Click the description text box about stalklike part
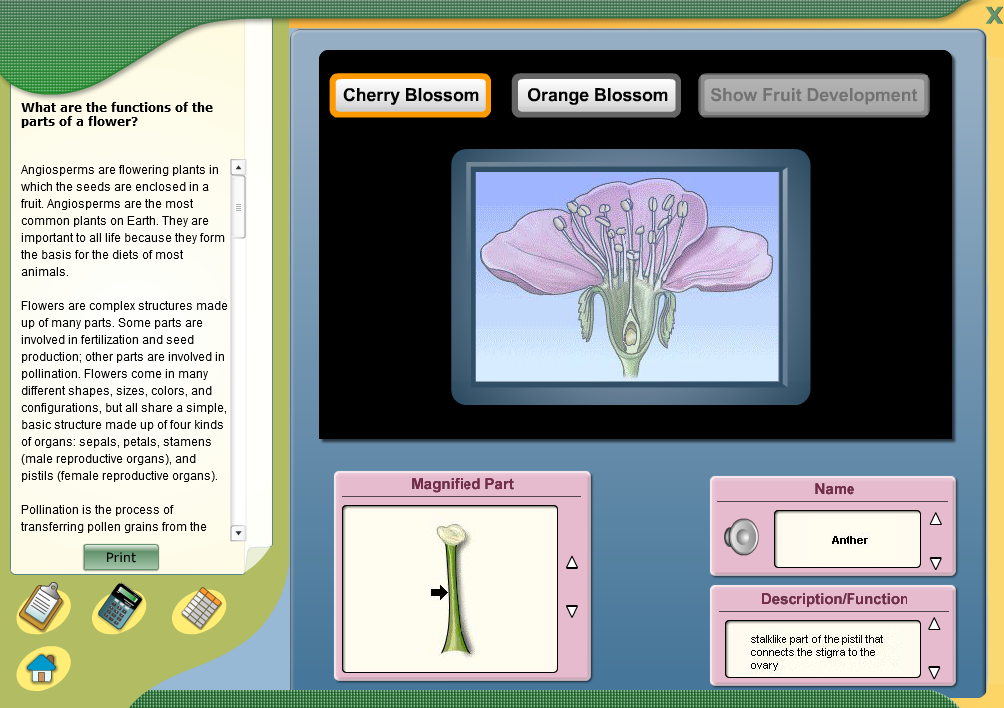 click(823, 649)
